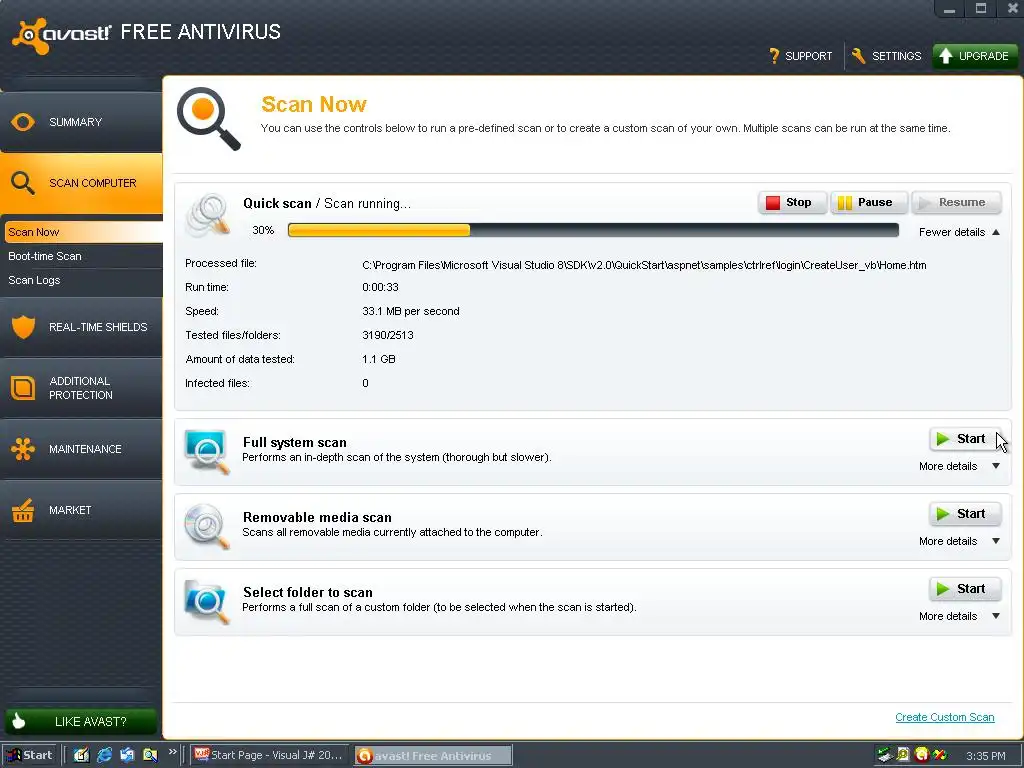This screenshot has height=768, width=1024.
Task: Click the Settings wrench icon
Action: 859,56
